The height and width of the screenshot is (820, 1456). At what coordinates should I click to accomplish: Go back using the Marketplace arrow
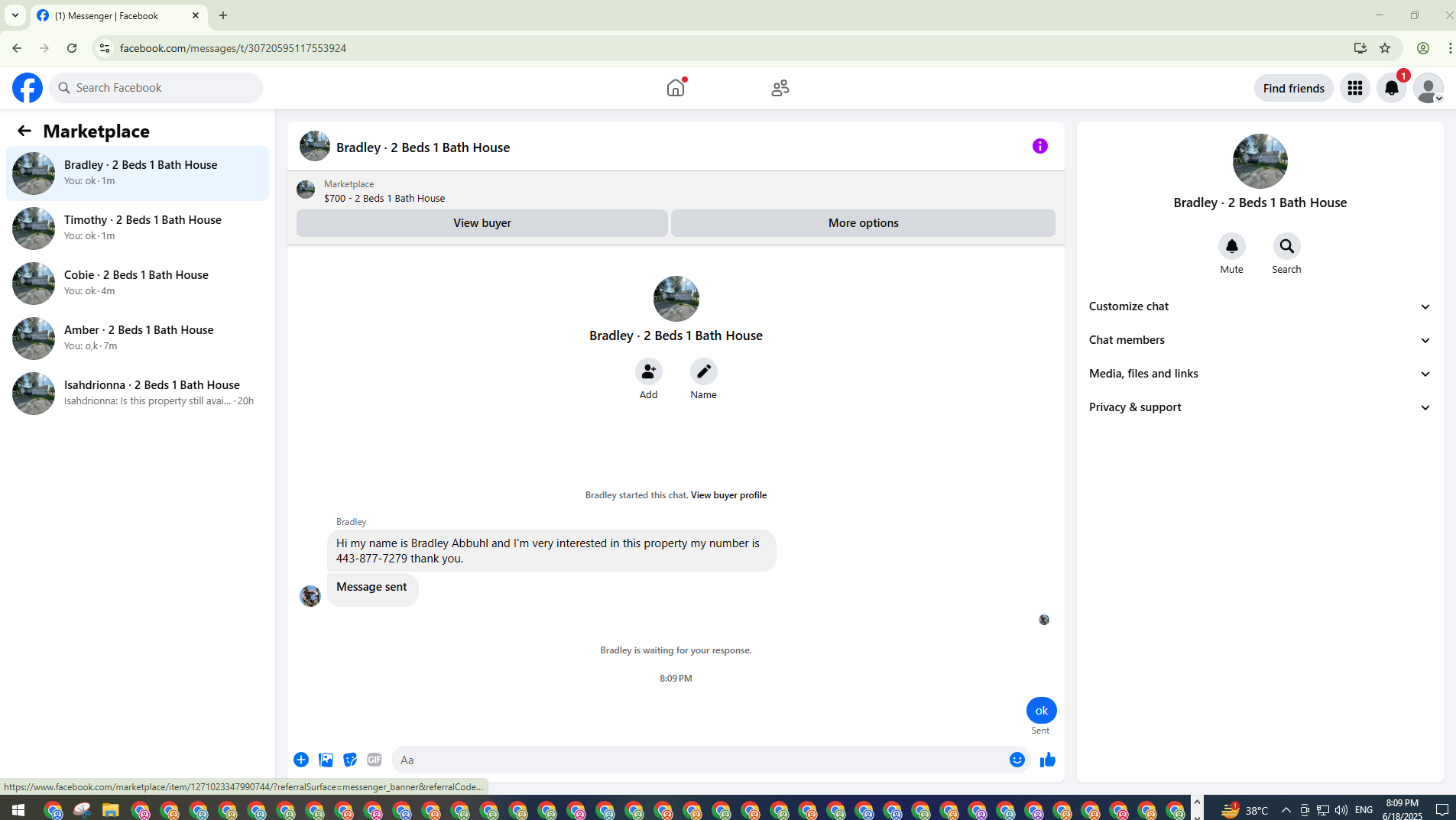pyautogui.click(x=24, y=131)
